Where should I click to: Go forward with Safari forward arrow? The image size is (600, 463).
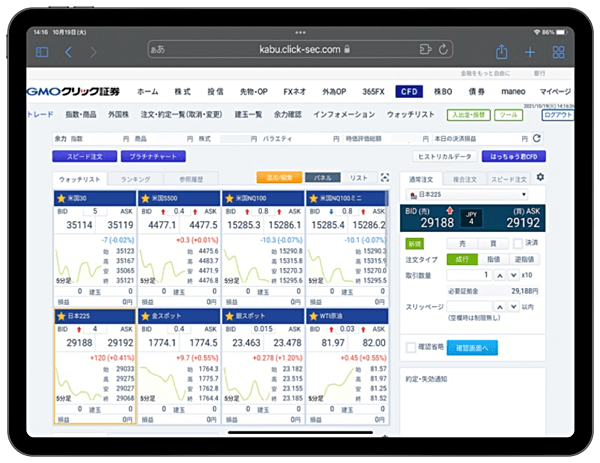point(93,52)
